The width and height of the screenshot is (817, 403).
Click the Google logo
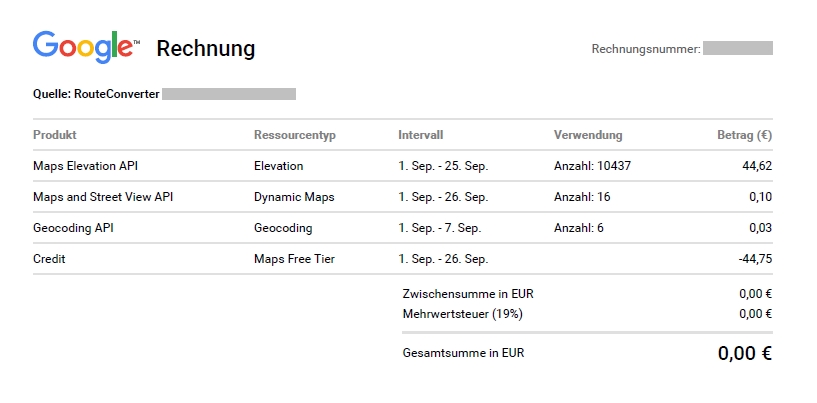[x=86, y=47]
